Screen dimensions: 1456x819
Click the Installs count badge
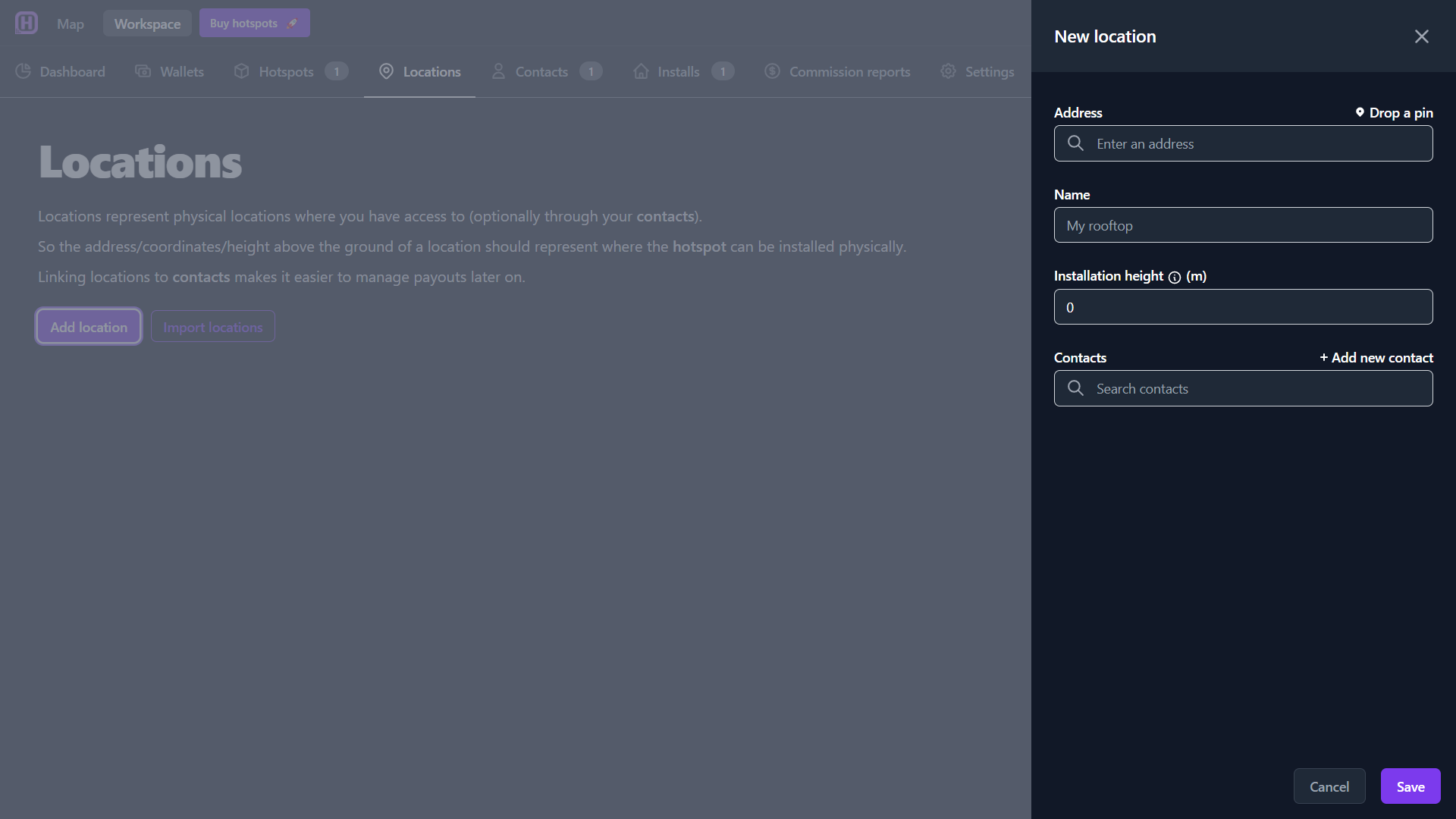coord(723,71)
